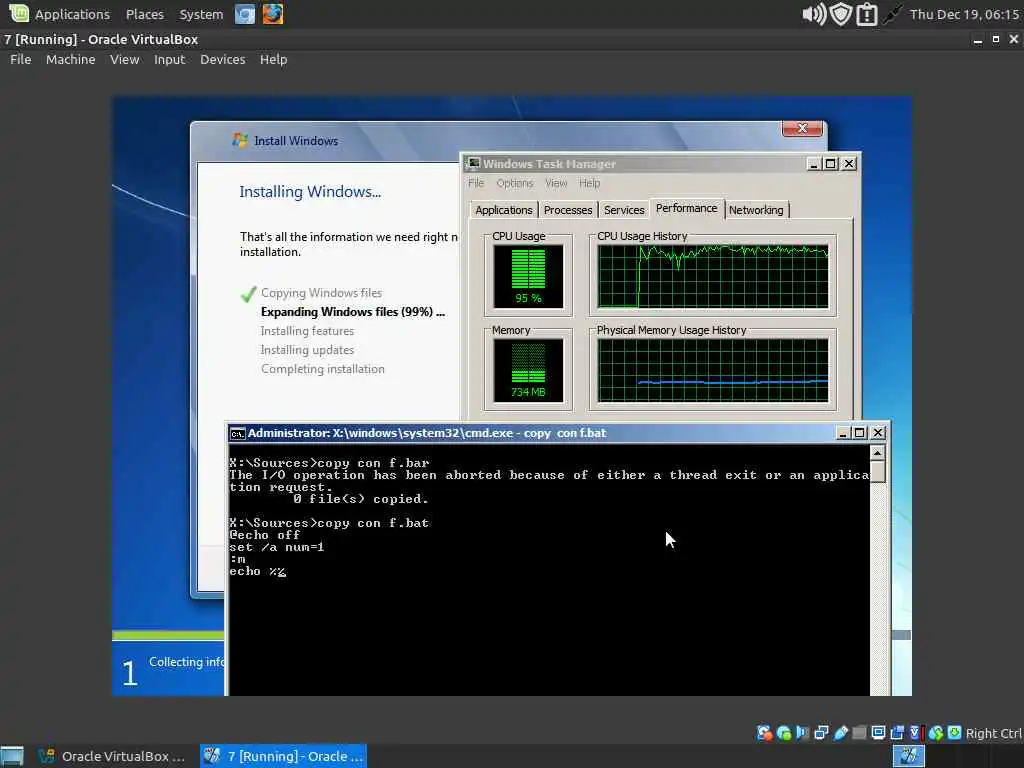Click the '0 file(s) copied.' line in cmd
Screen dimensions: 1024x768
tap(360, 499)
